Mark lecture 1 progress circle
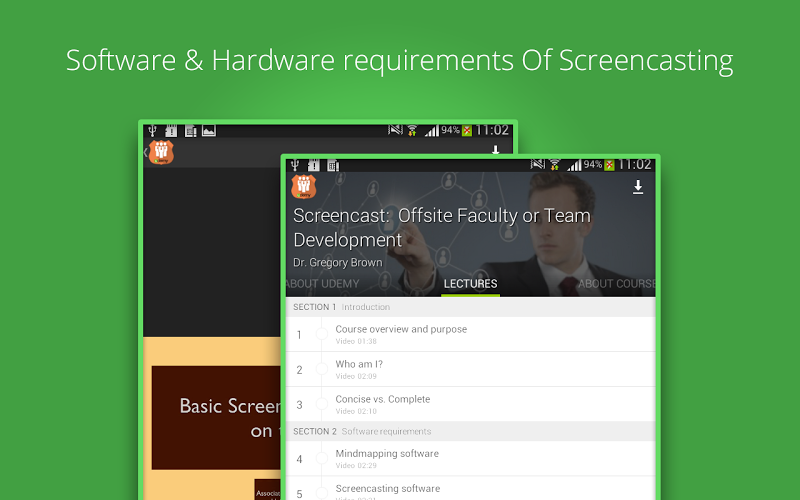Screen dimensions: 800x500 click(x=321, y=334)
